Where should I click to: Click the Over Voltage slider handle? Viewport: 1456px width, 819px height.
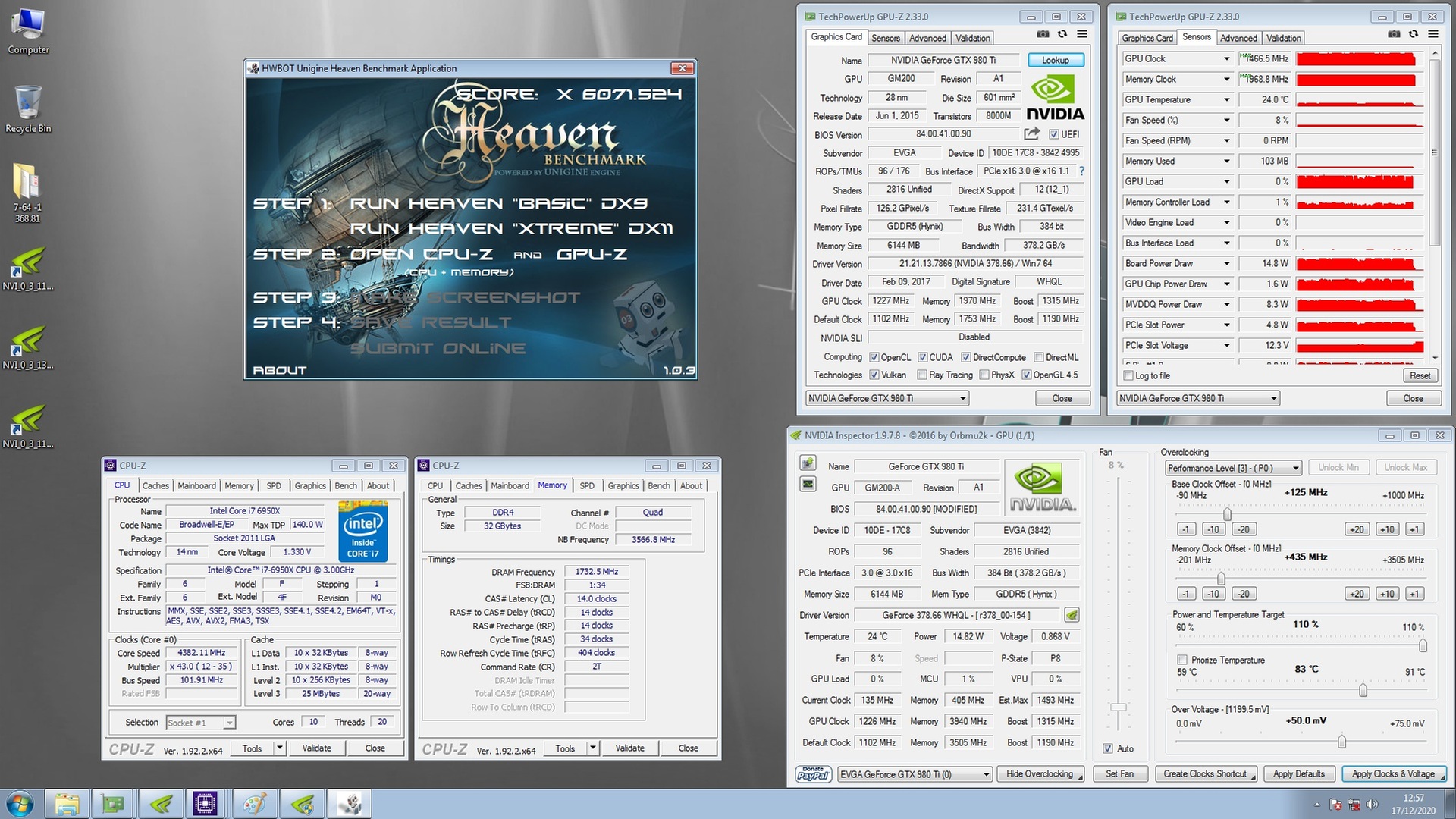(x=1341, y=742)
